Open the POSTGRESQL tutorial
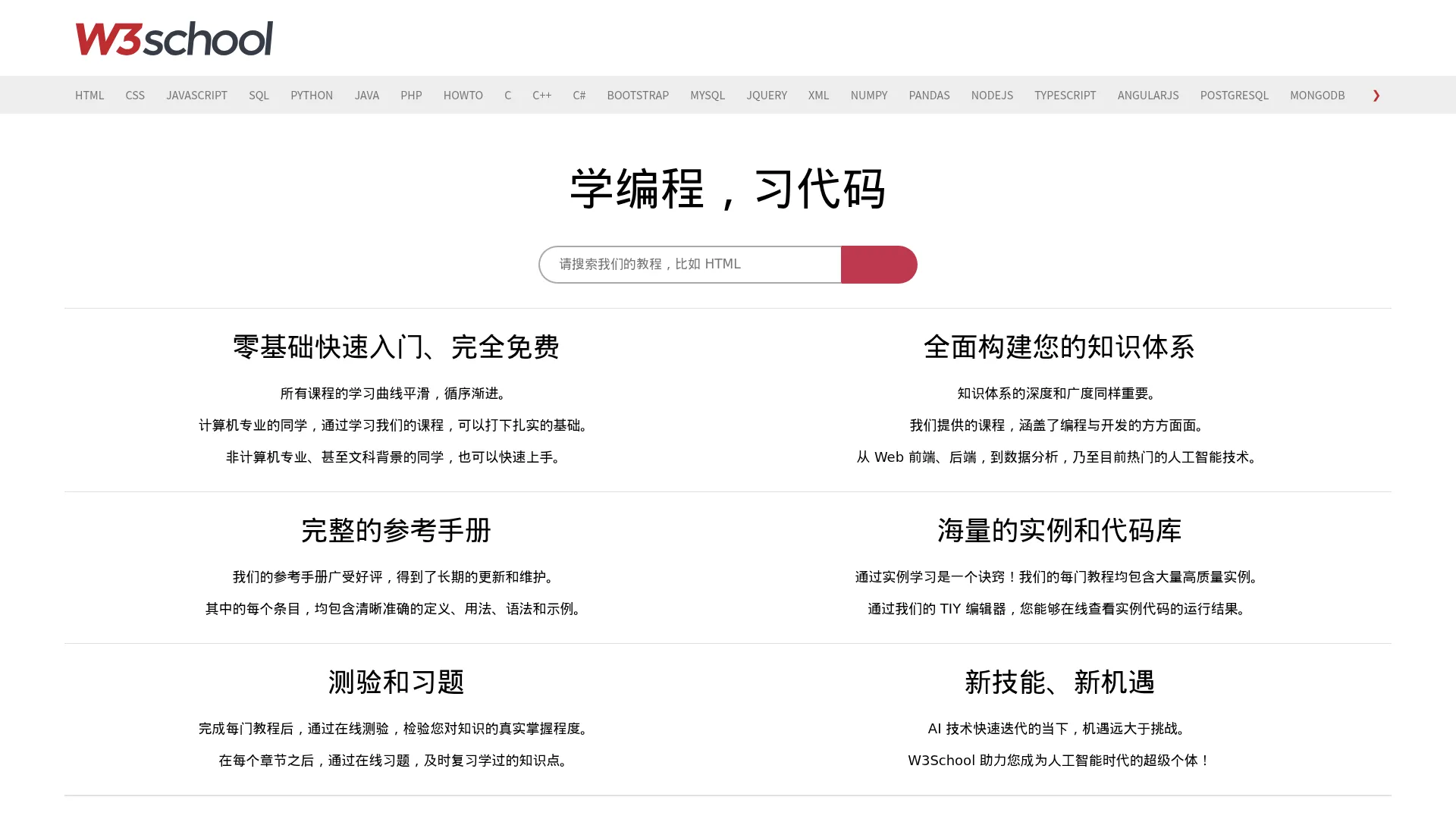Image resolution: width=1456 pixels, height=819 pixels. [1235, 96]
